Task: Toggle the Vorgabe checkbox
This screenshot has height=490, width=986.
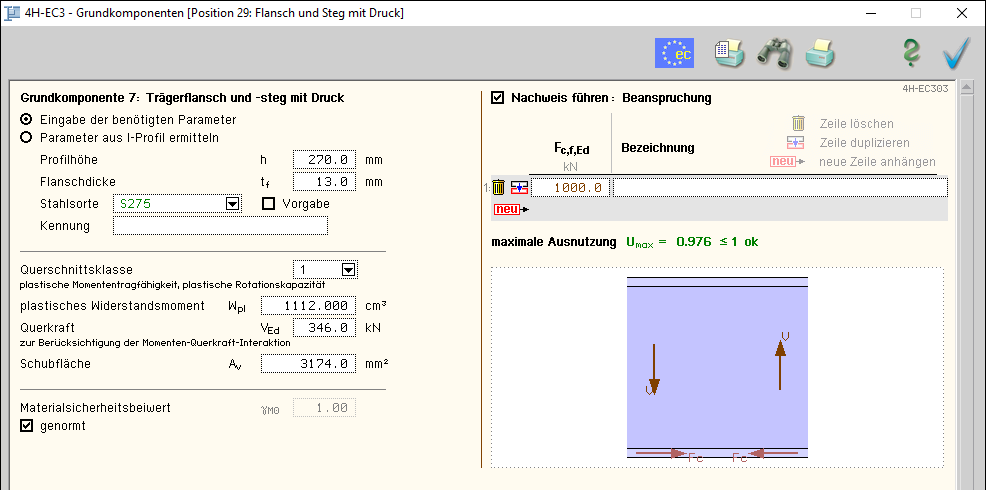Action: pyautogui.click(x=268, y=204)
